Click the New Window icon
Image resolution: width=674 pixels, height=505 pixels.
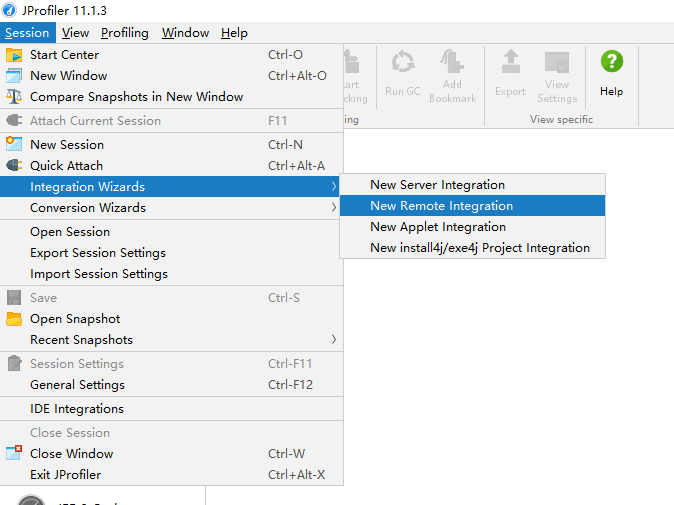click(14, 76)
